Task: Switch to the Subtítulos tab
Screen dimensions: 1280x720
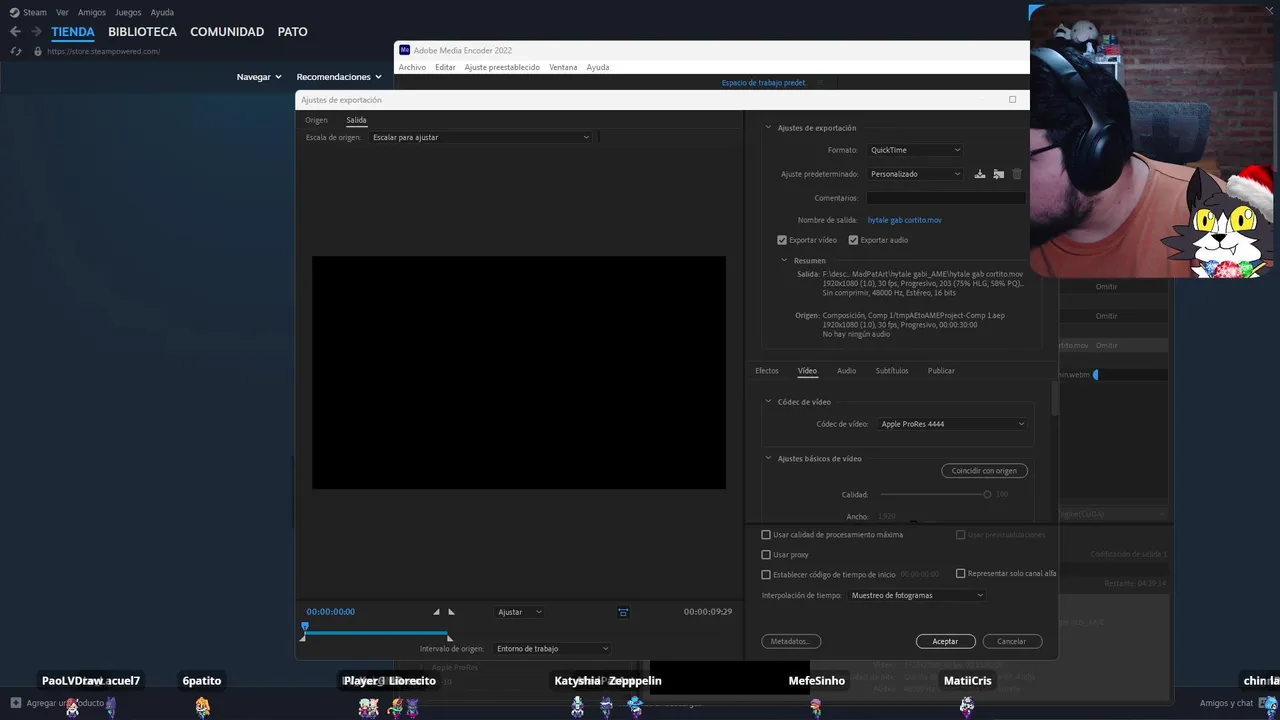Action: [x=892, y=371]
